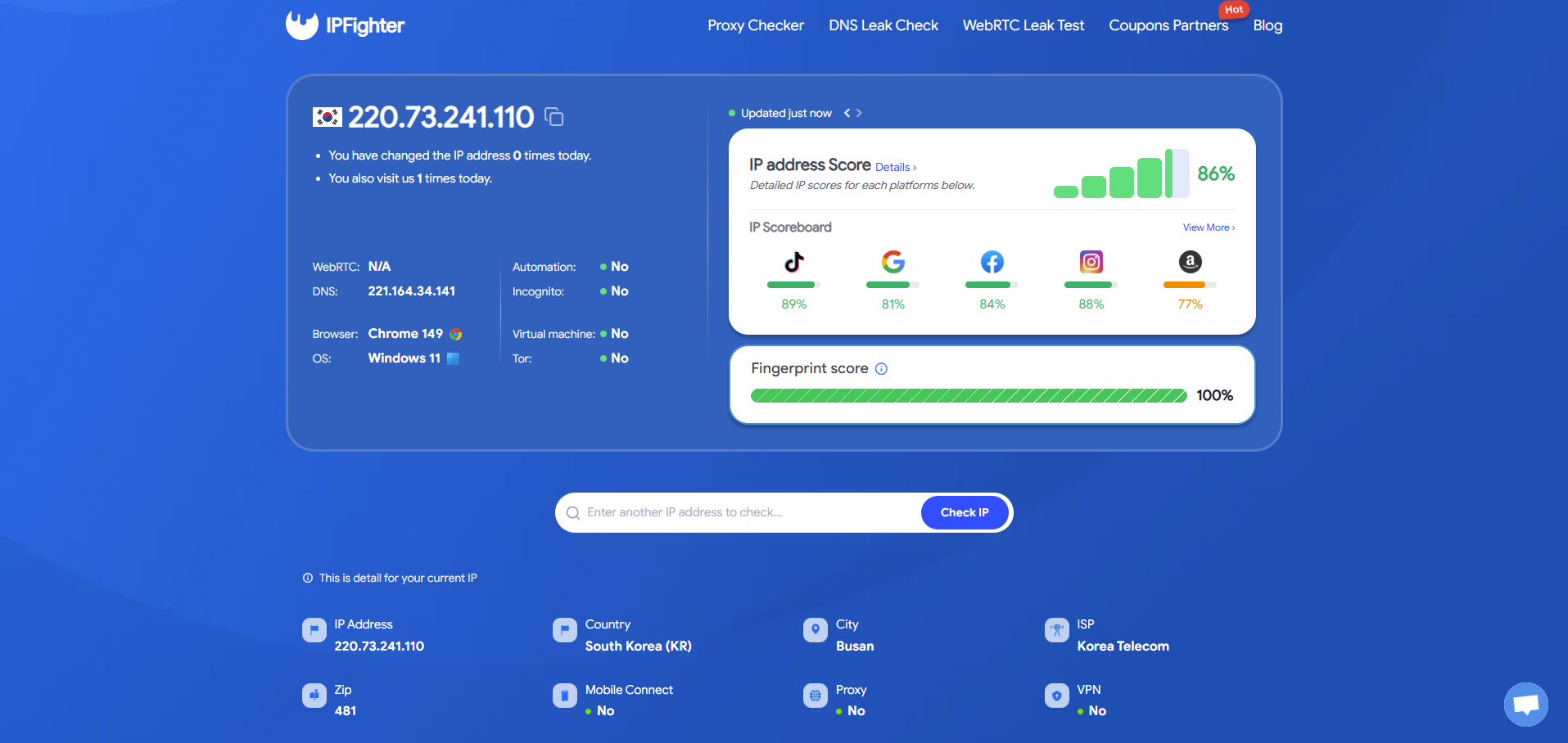This screenshot has width=1568, height=743.
Task: Open the live chat bubble
Action: pyautogui.click(x=1526, y=704)
